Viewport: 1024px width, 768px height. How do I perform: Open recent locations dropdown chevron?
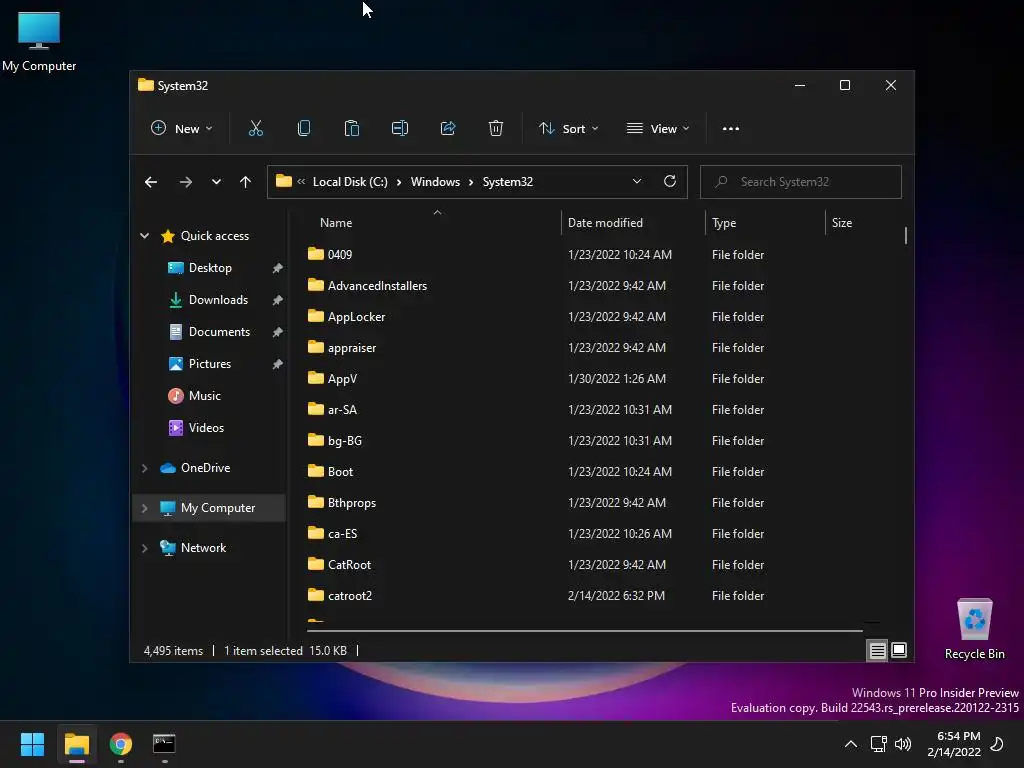tap(216, 182)
